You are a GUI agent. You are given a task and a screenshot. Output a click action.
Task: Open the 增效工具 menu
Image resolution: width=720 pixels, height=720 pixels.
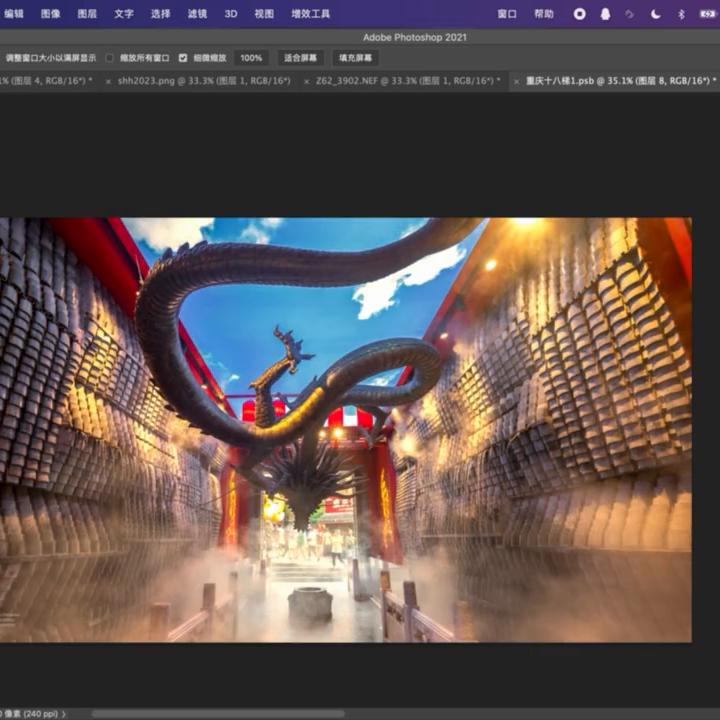(x=310, y=14)
